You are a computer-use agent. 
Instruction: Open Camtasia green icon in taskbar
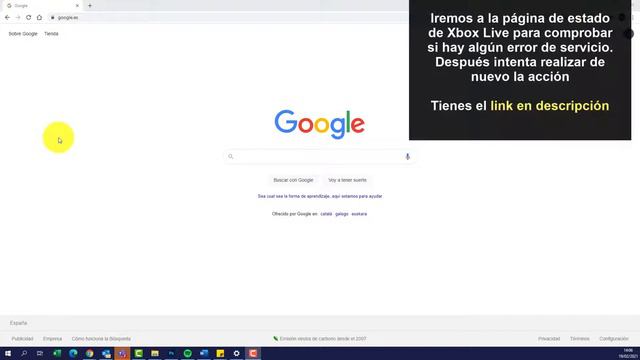tap(138, 353)
